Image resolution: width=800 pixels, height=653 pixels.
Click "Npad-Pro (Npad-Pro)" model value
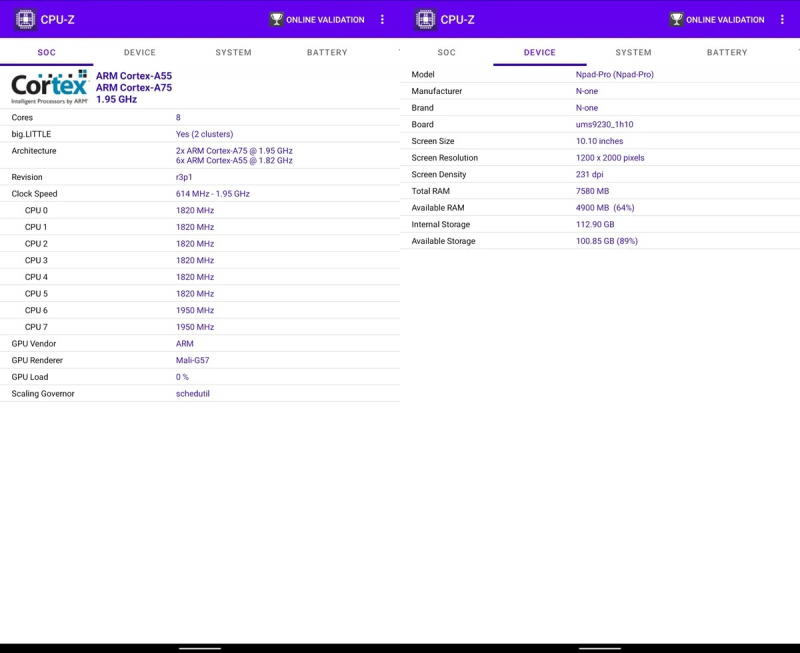[614, 74]
